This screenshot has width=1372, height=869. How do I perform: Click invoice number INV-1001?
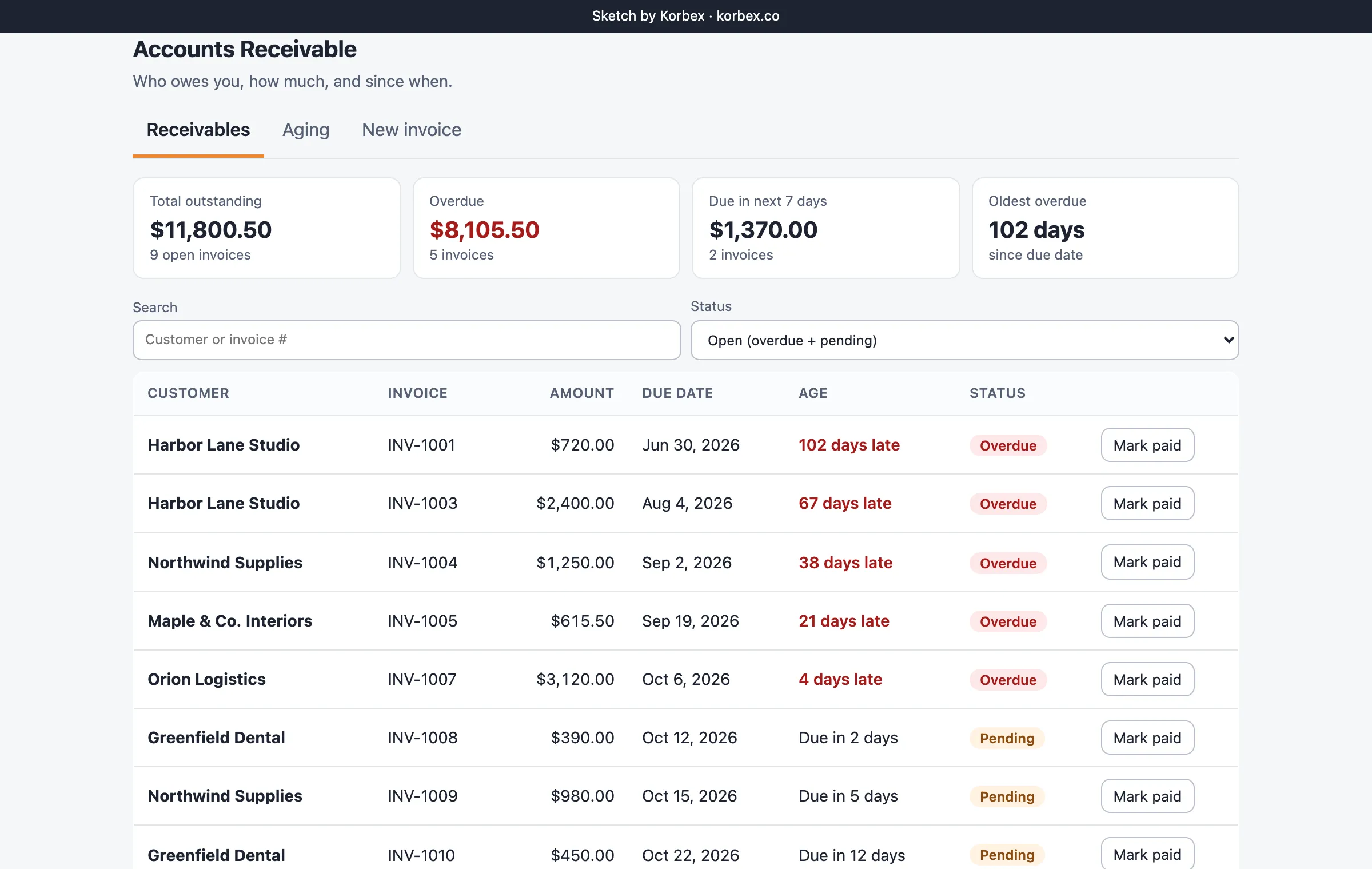click(421, 445)
